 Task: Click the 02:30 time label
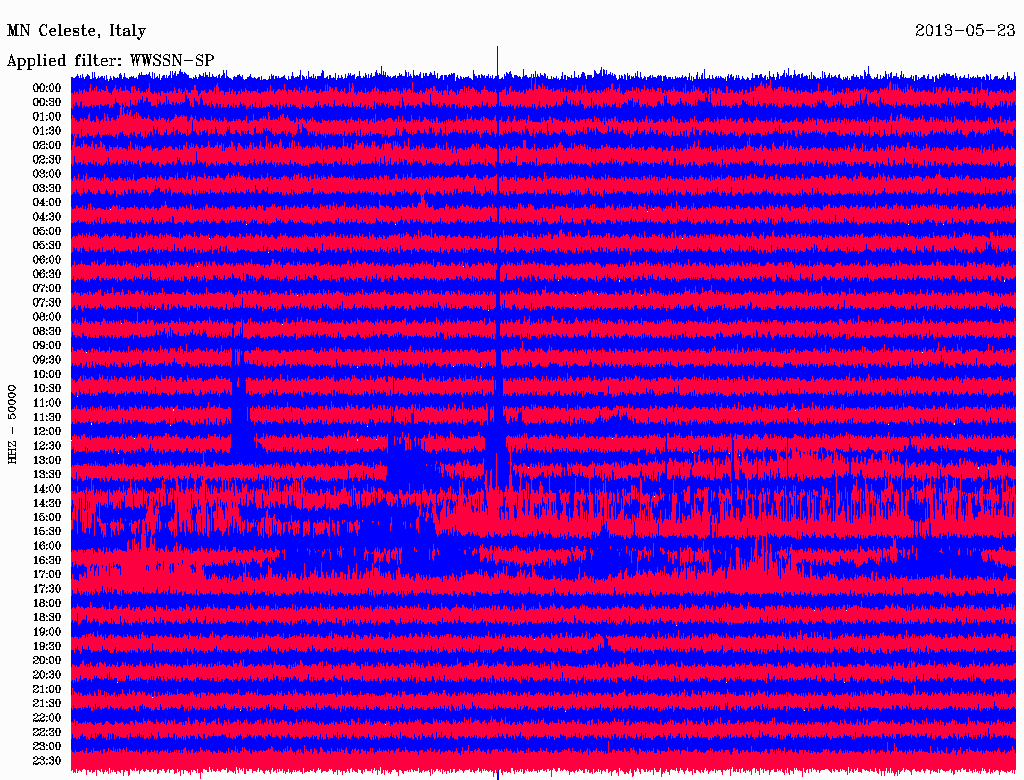point(47,159)
